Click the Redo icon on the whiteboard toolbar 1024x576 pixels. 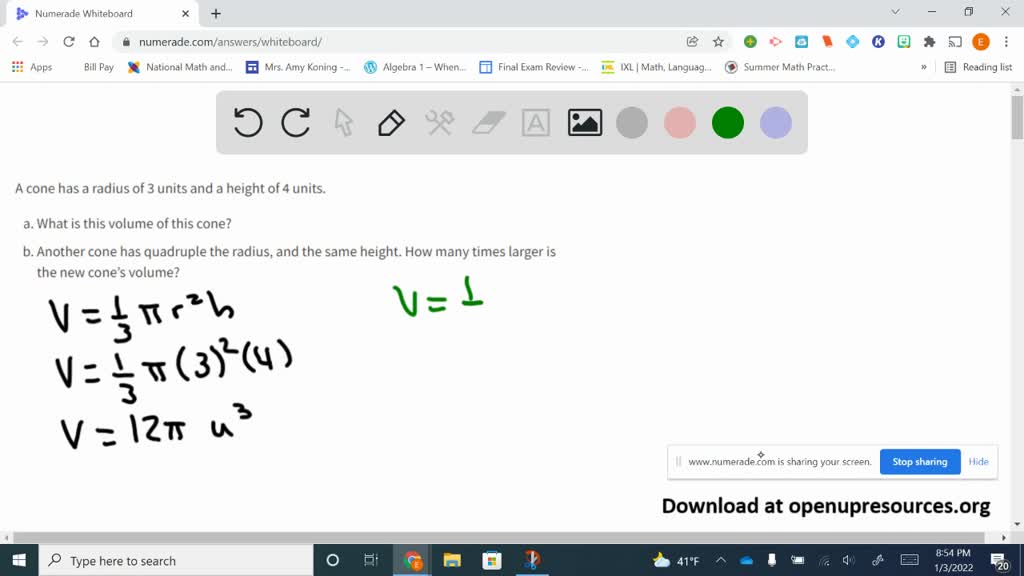point(295,122)
